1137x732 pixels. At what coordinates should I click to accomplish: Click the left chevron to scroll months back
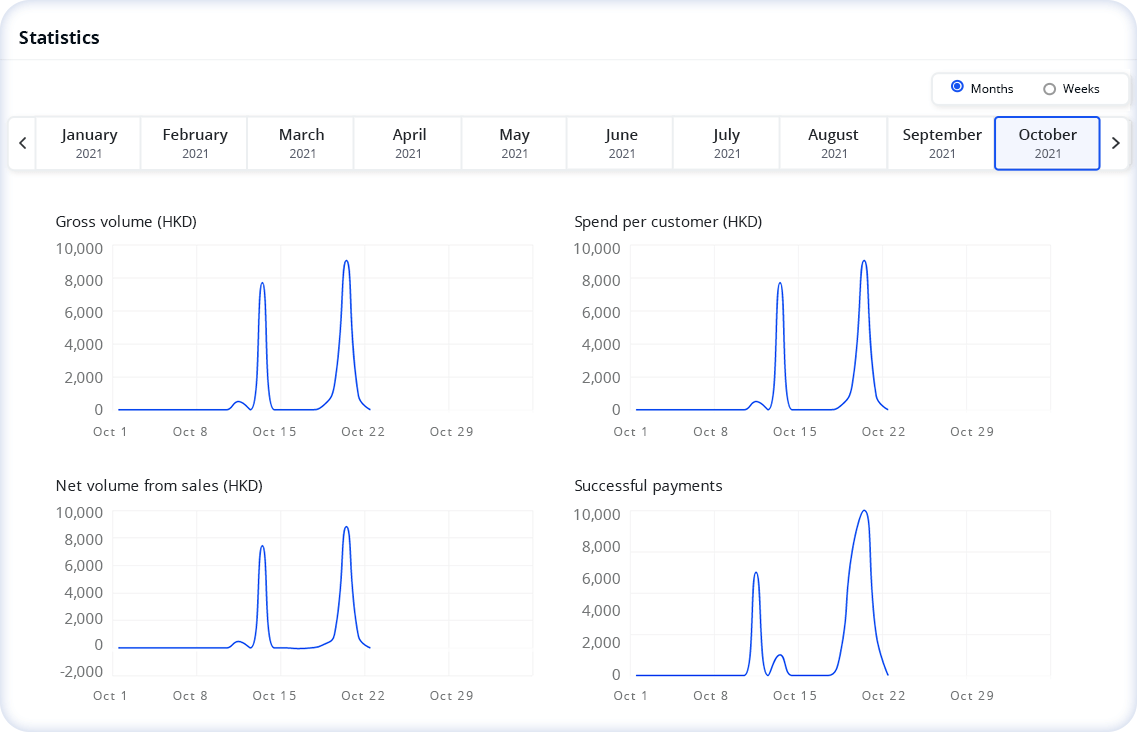tap(22, 142)
